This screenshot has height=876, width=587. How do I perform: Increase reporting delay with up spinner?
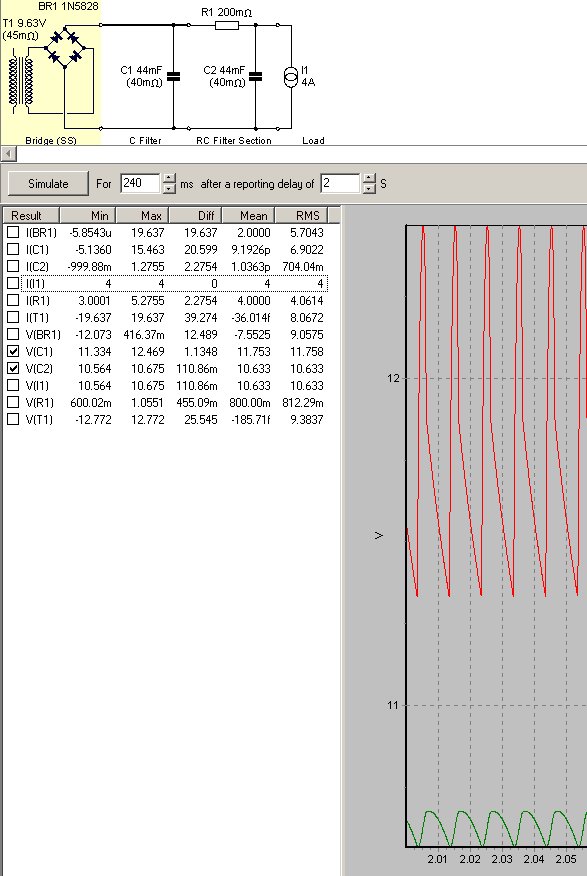(x=369, y=178)
